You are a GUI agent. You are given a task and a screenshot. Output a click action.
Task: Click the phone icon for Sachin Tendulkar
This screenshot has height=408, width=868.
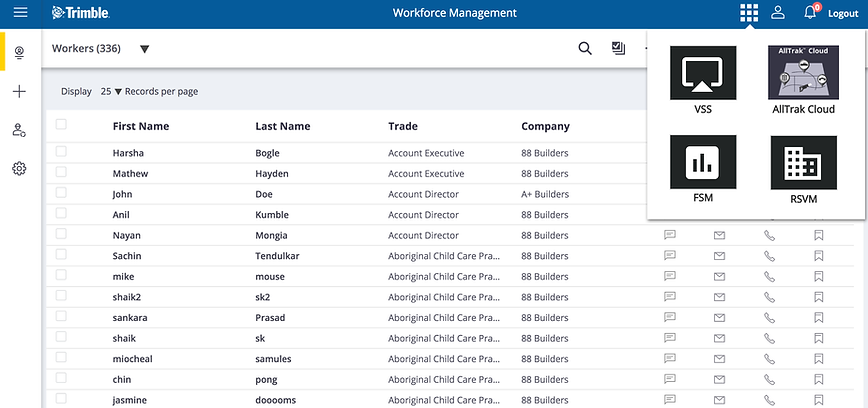769,256
